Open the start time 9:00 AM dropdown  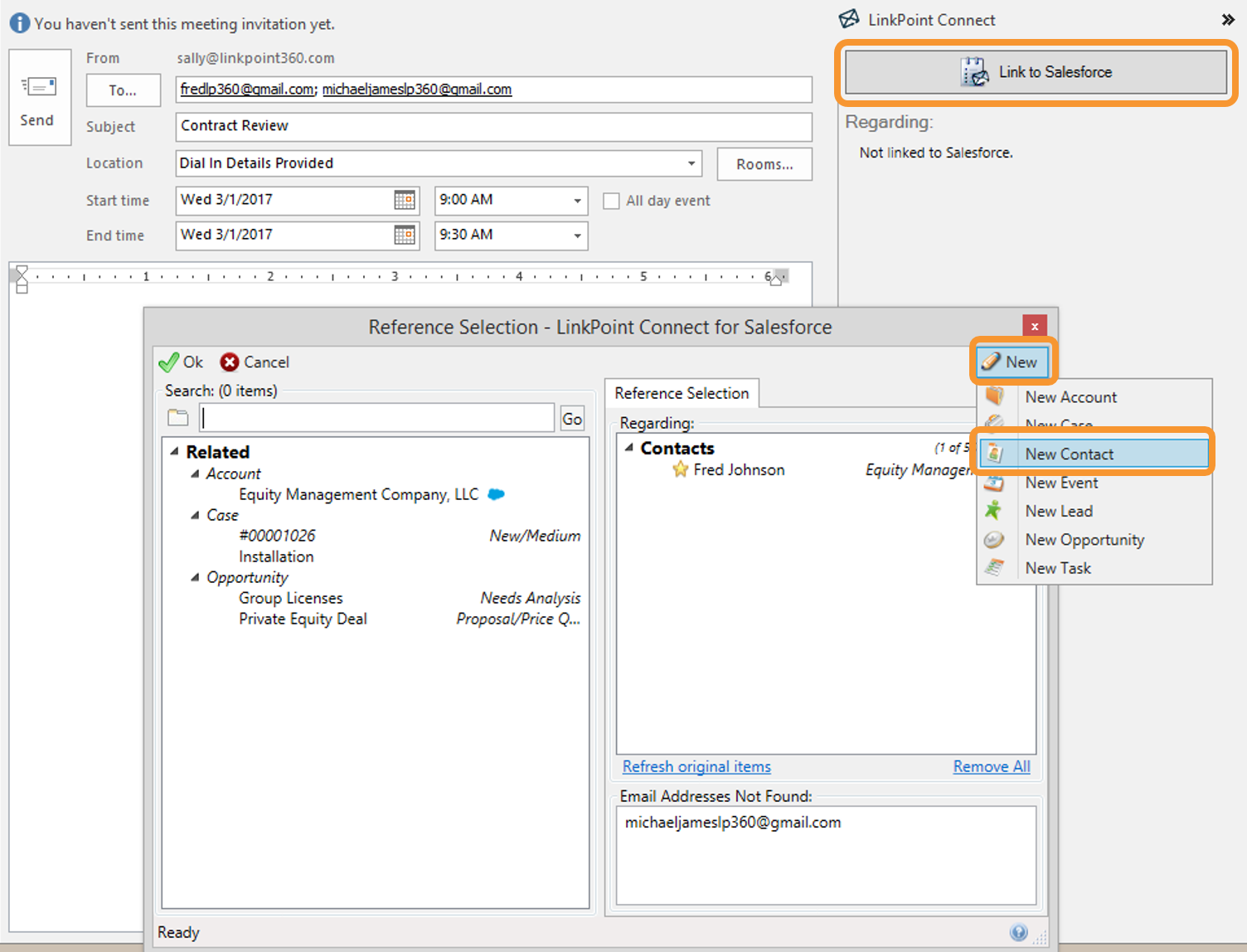577,201
